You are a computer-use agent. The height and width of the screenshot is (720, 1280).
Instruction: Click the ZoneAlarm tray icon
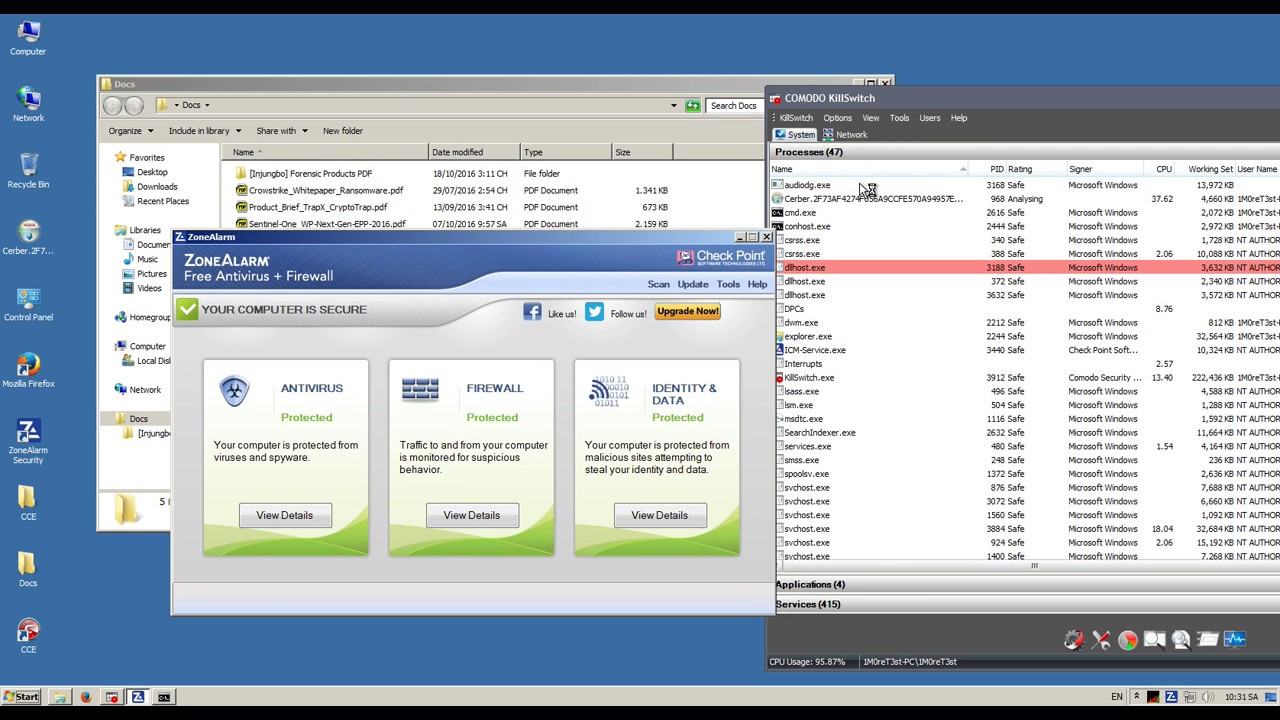(x=1171, y=696)
